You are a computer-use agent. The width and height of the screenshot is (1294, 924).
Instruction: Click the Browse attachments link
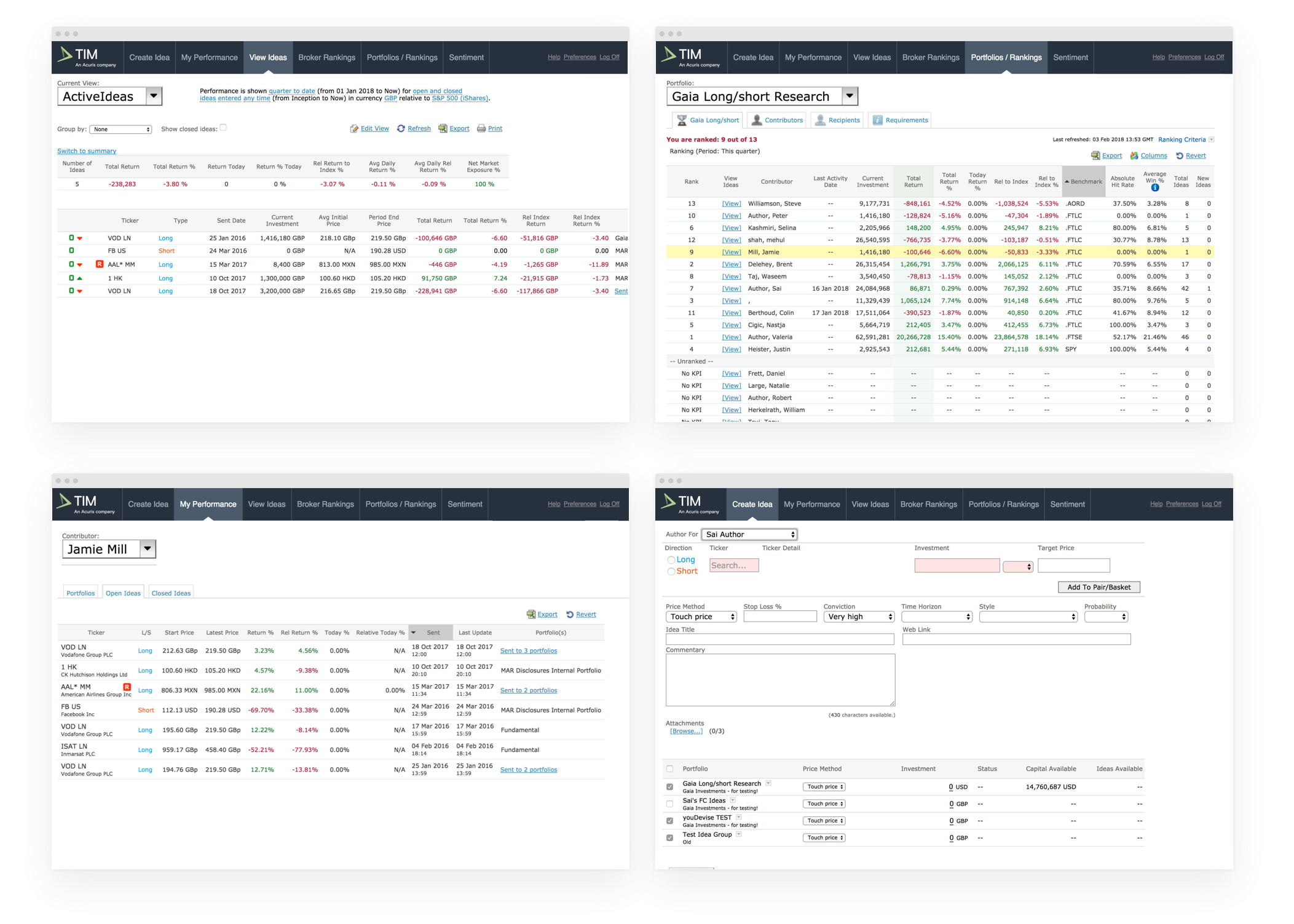pos(687,731)
